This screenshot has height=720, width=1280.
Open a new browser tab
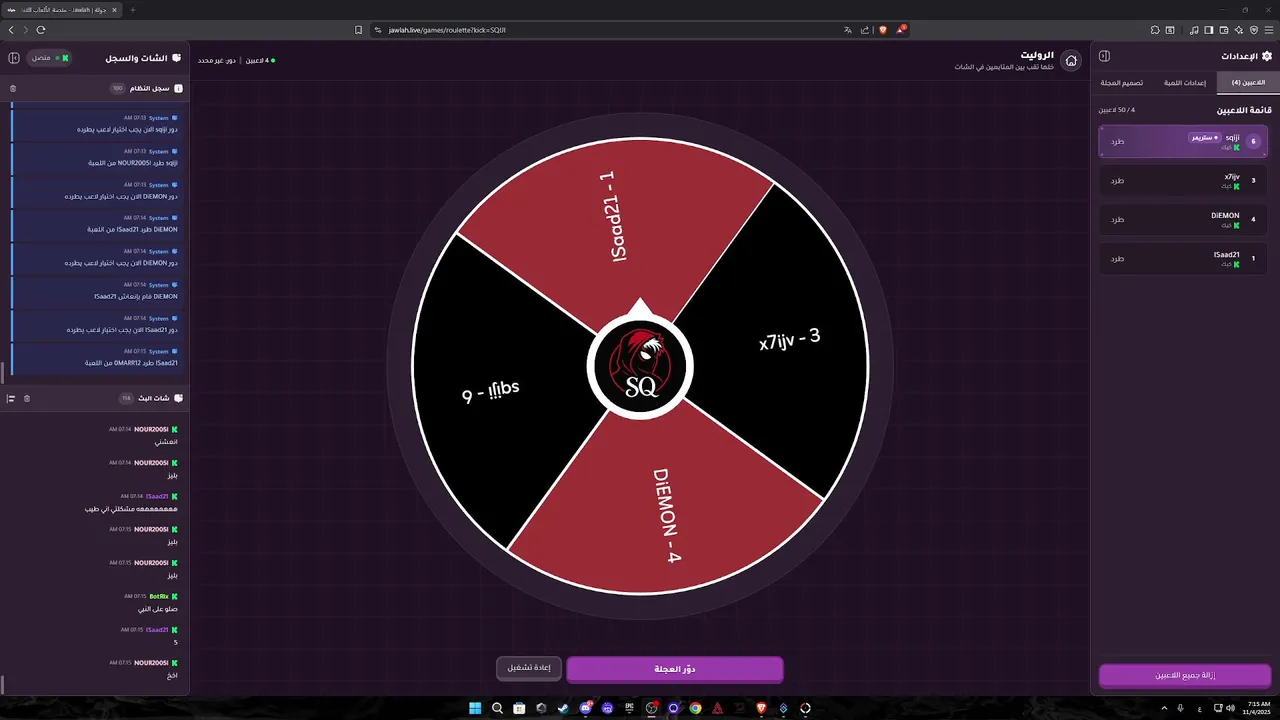point(133,10)
